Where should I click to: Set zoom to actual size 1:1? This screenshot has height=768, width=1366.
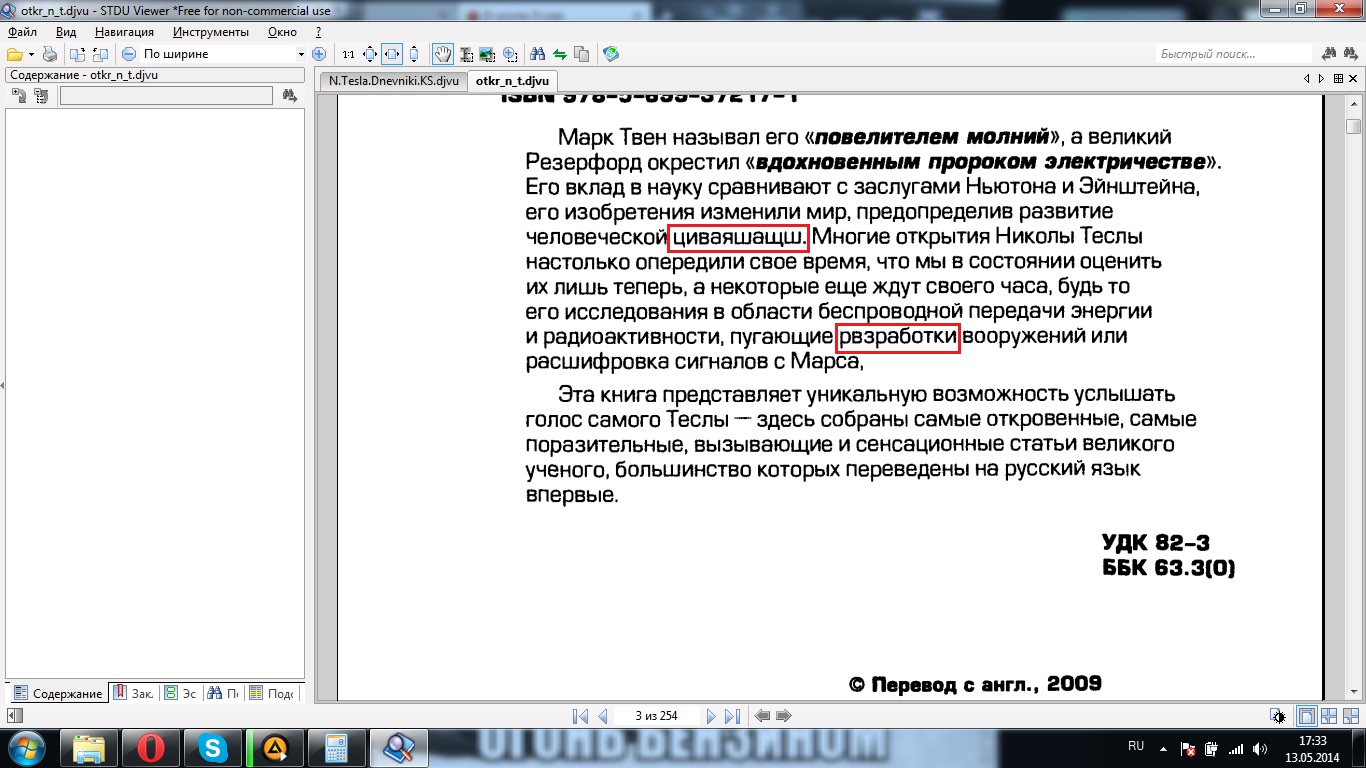(x=348, y=54)
